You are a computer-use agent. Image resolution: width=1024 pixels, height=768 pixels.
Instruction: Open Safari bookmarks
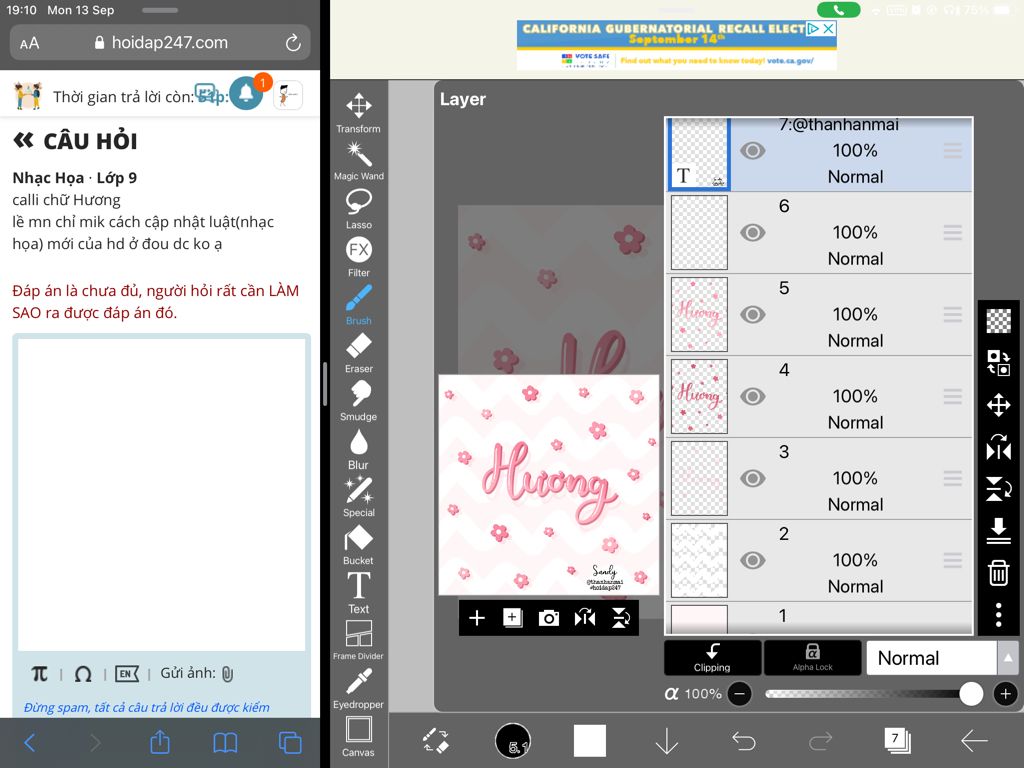click(225, 743)
